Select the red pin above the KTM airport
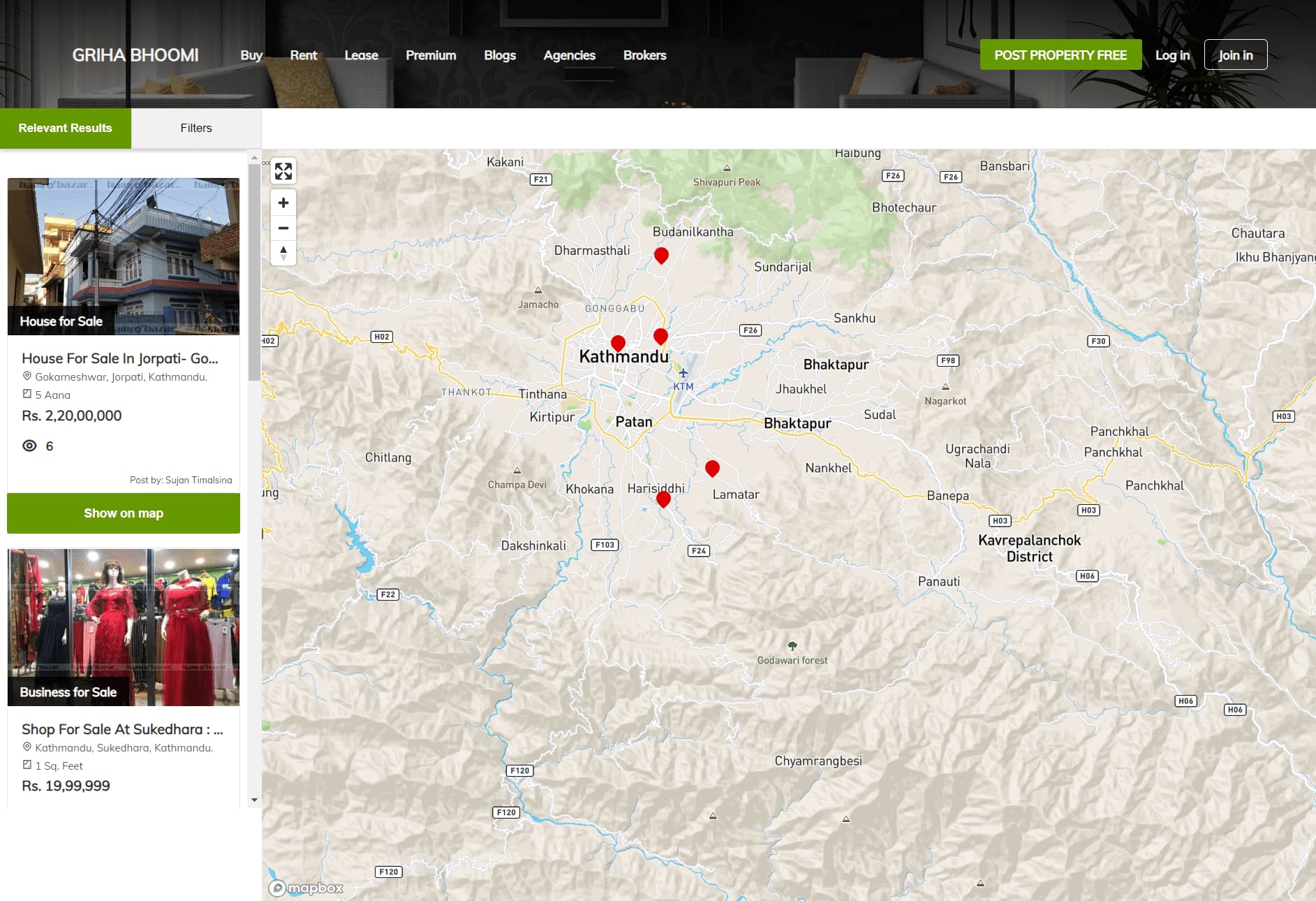The image size is (1316, 901). pos(660,337)
